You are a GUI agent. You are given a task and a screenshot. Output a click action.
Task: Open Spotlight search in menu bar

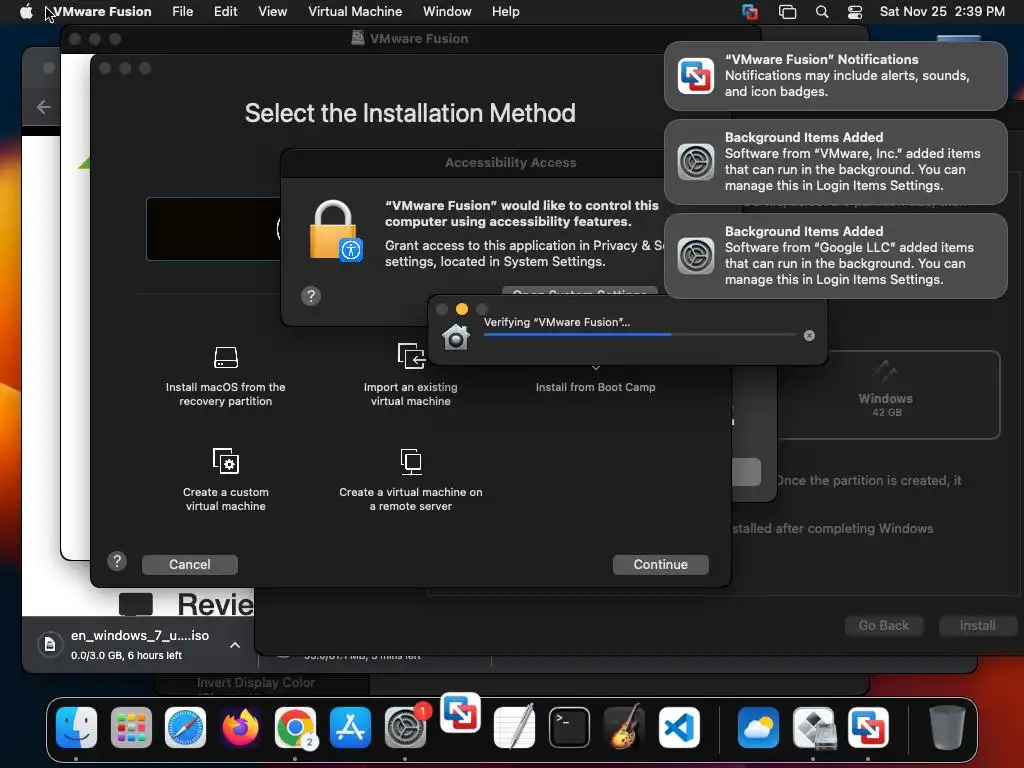tap(822, 12)
